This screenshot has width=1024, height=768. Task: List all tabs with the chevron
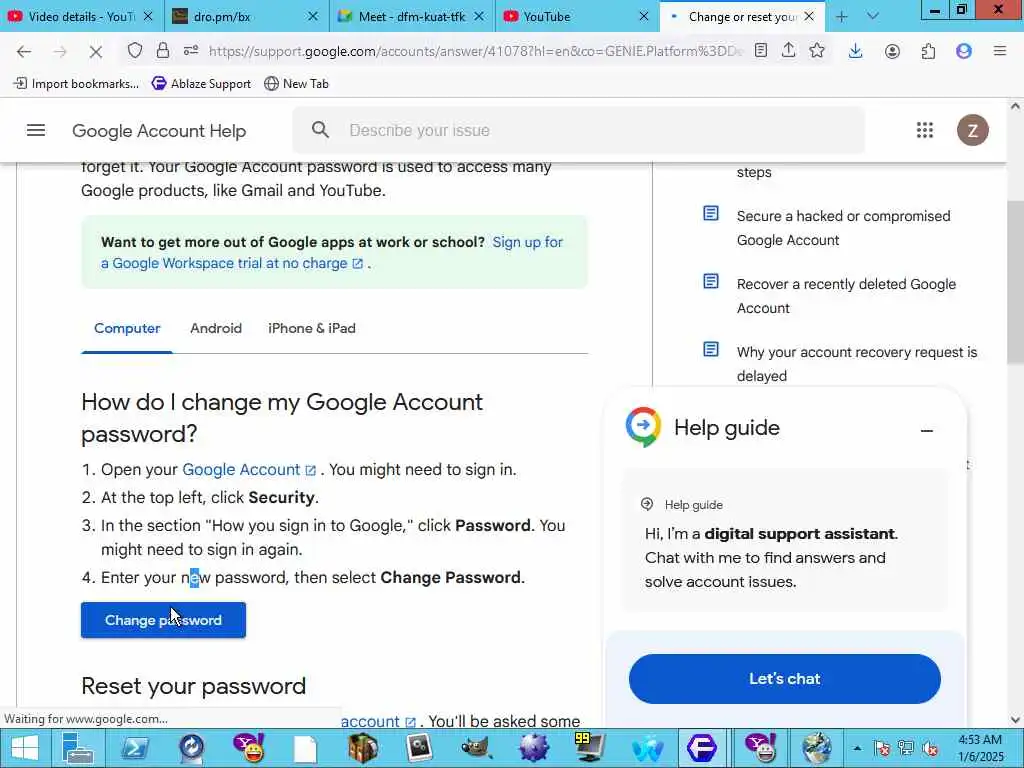tap(872, 17)
